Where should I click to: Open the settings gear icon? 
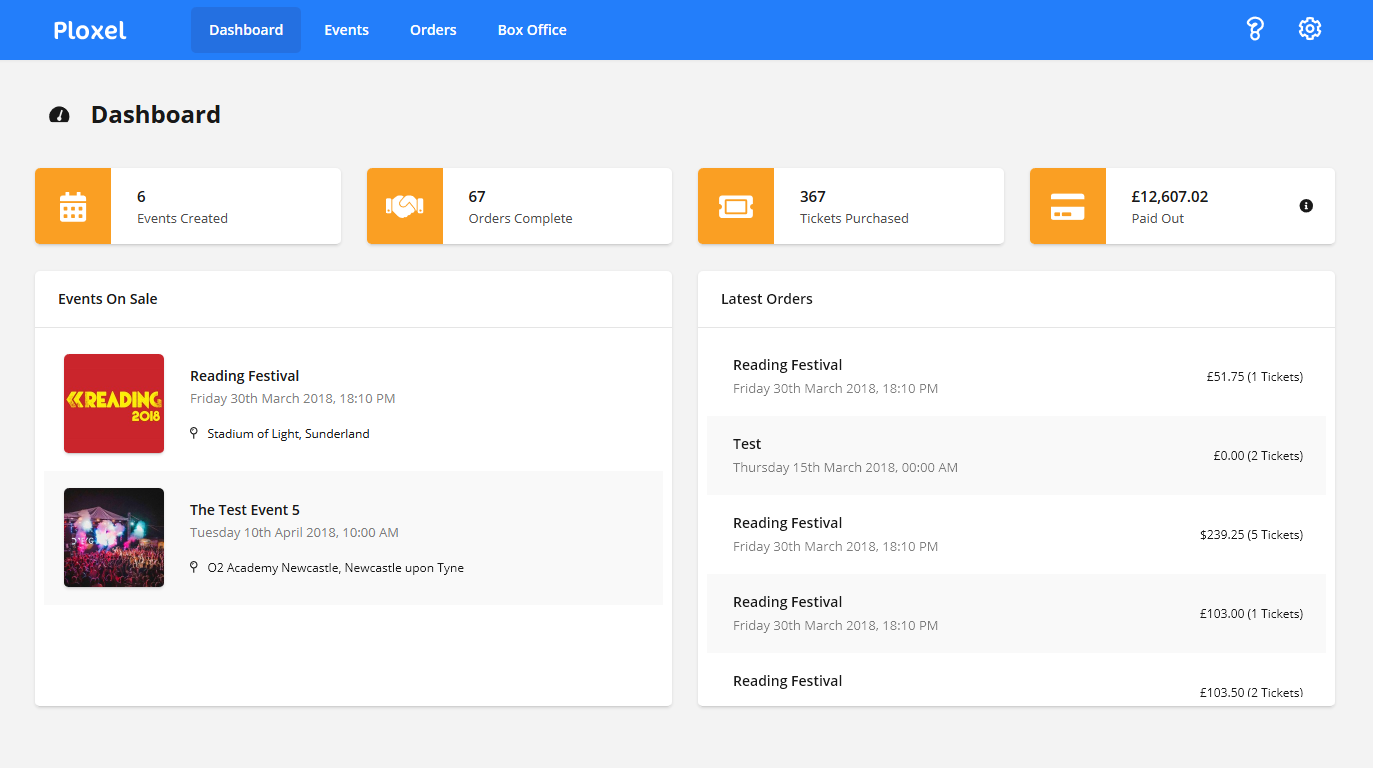[x=1310, y=29]
